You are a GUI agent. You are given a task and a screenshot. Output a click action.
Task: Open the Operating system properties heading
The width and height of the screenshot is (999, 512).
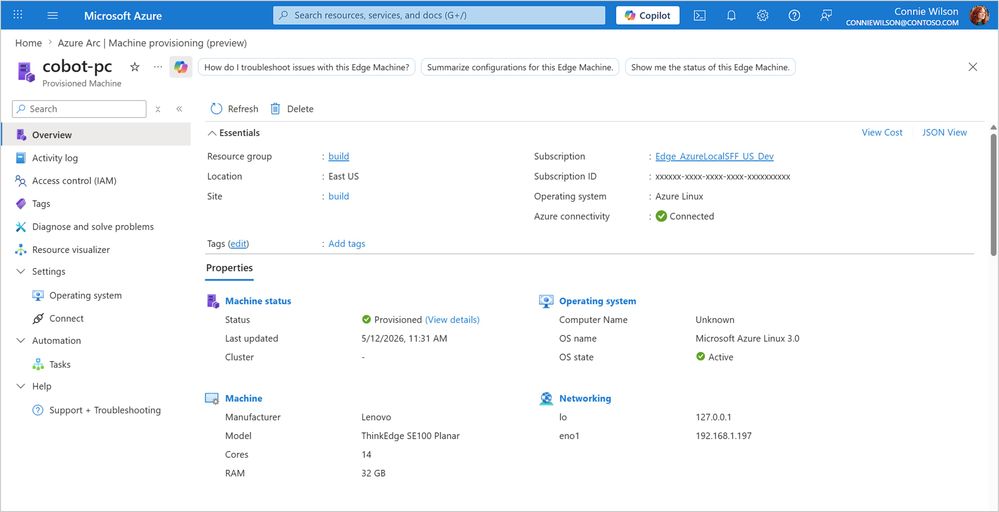[598, 301]
